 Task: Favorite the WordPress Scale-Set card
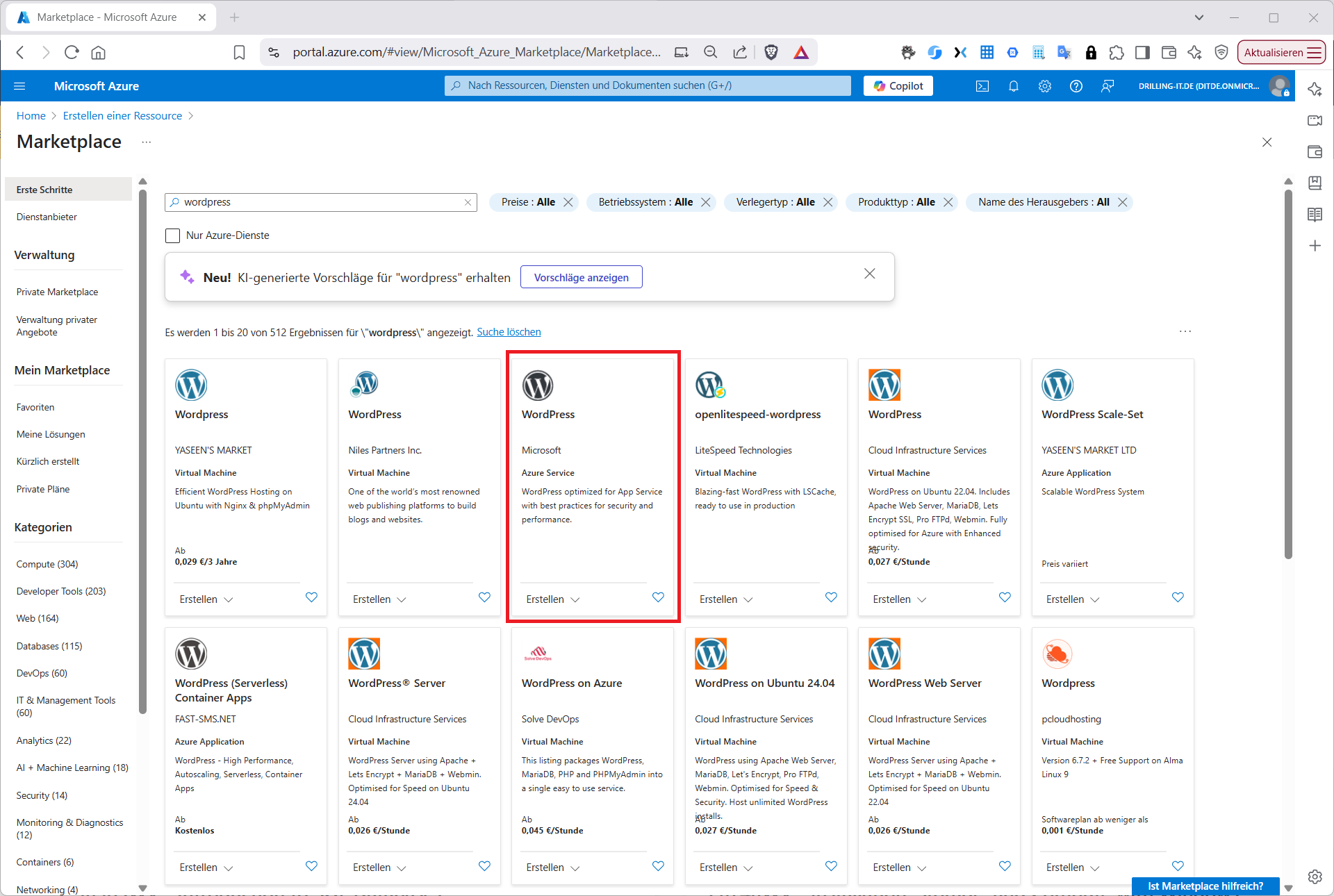(x=1178, y=597)
